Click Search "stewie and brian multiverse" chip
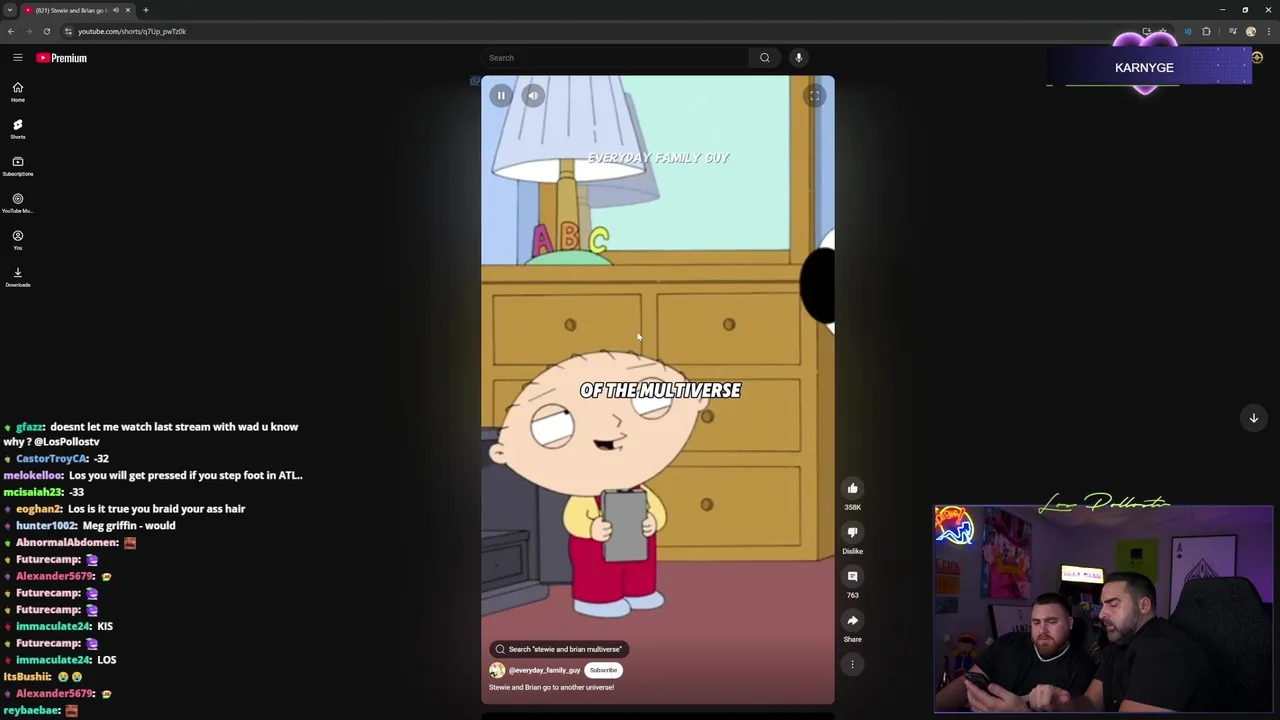1280x720 pixels. click(559, 649)
